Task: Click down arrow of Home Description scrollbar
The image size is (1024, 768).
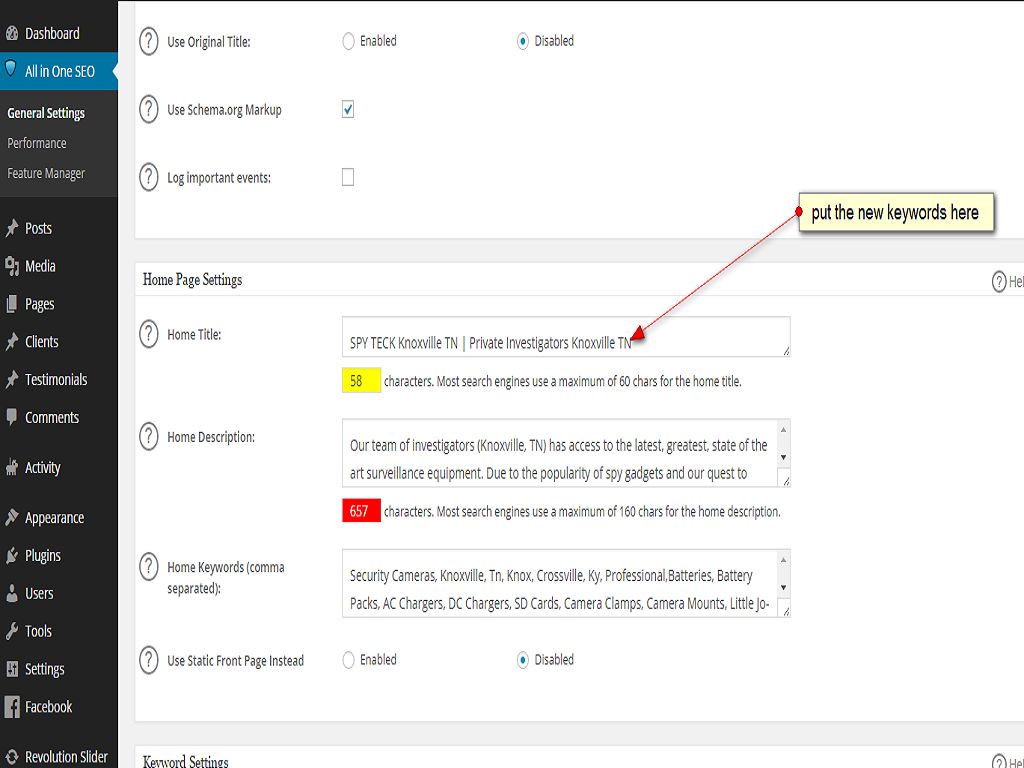Action: coord(784,457)
